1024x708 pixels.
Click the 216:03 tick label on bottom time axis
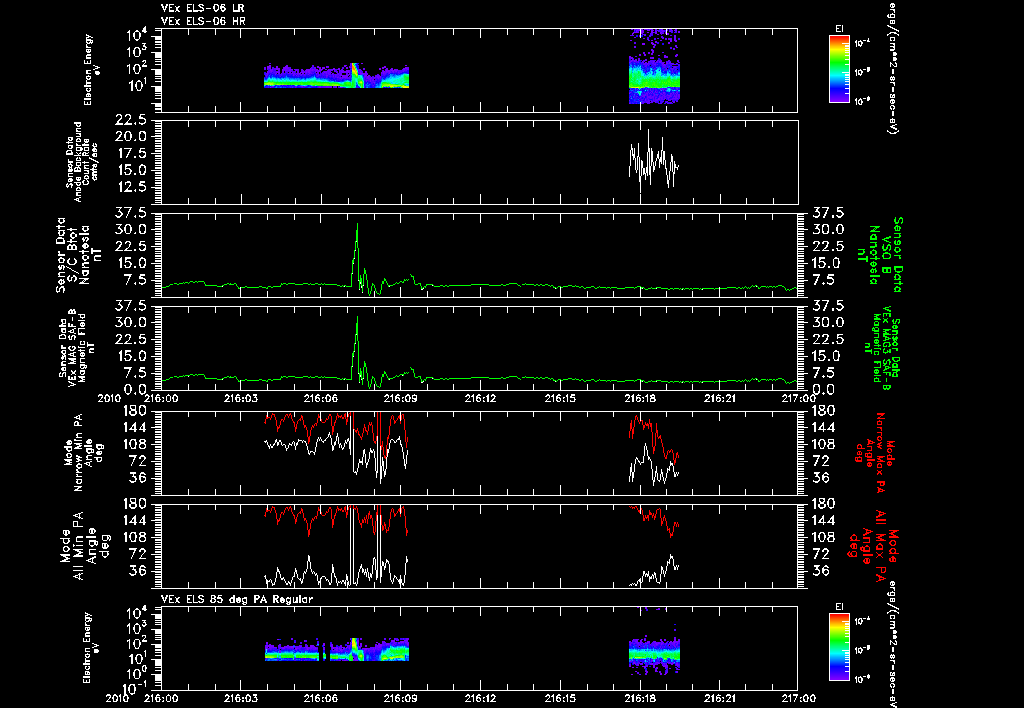241,698
